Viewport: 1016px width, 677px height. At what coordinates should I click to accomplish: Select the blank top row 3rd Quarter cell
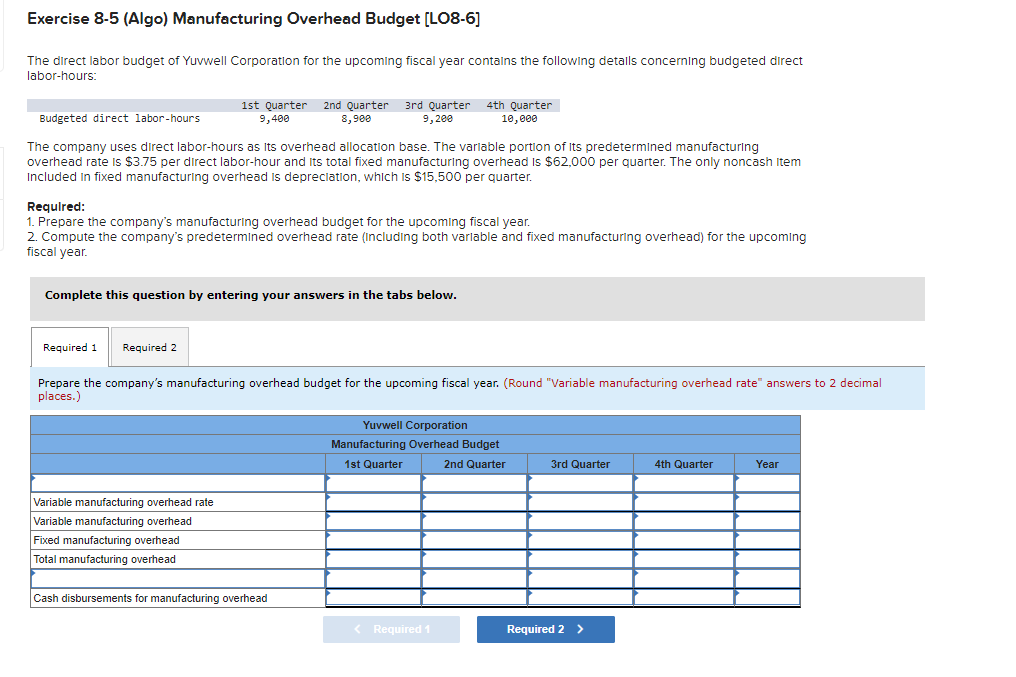(581, 483)
